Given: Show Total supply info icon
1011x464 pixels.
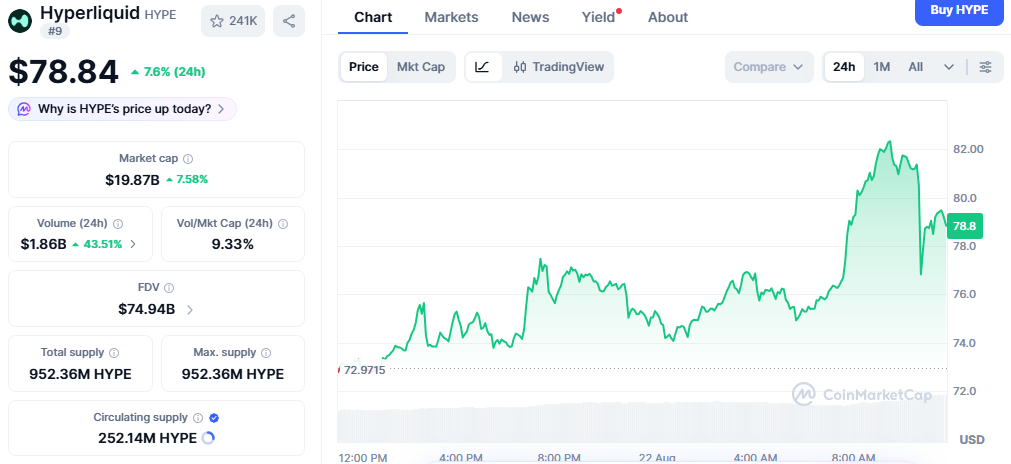Looking at the screenshot, I should coord(114,353).
